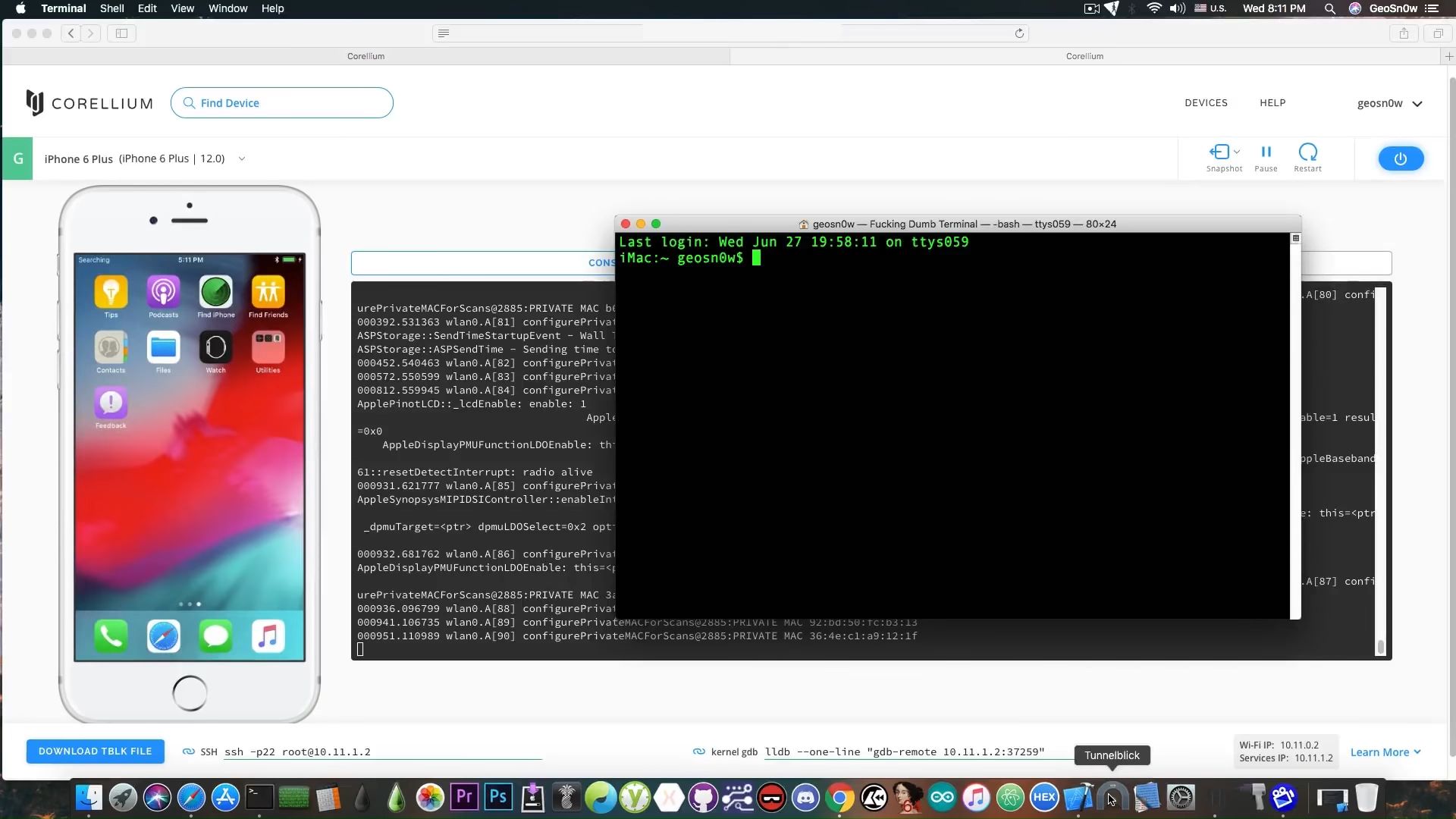Open the Shell menu
This screenshot has height=819, width=1456.
[x=111, y=8]
